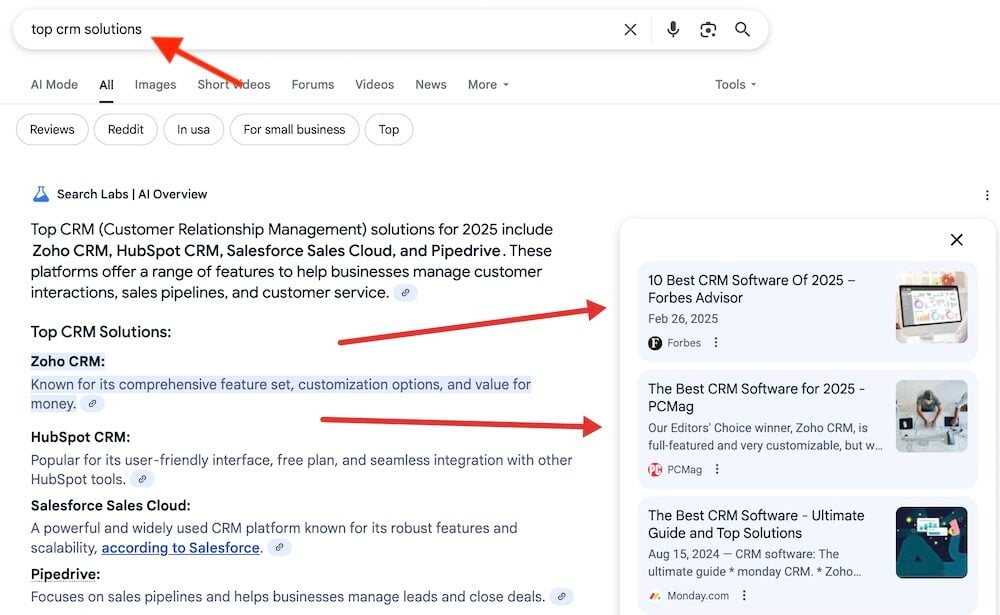Image resolution: width=1000 pixels, height=615 pixels.
Task: Expand the More dropdown menu
Action: pyautogui.click(x=488, y=84)
